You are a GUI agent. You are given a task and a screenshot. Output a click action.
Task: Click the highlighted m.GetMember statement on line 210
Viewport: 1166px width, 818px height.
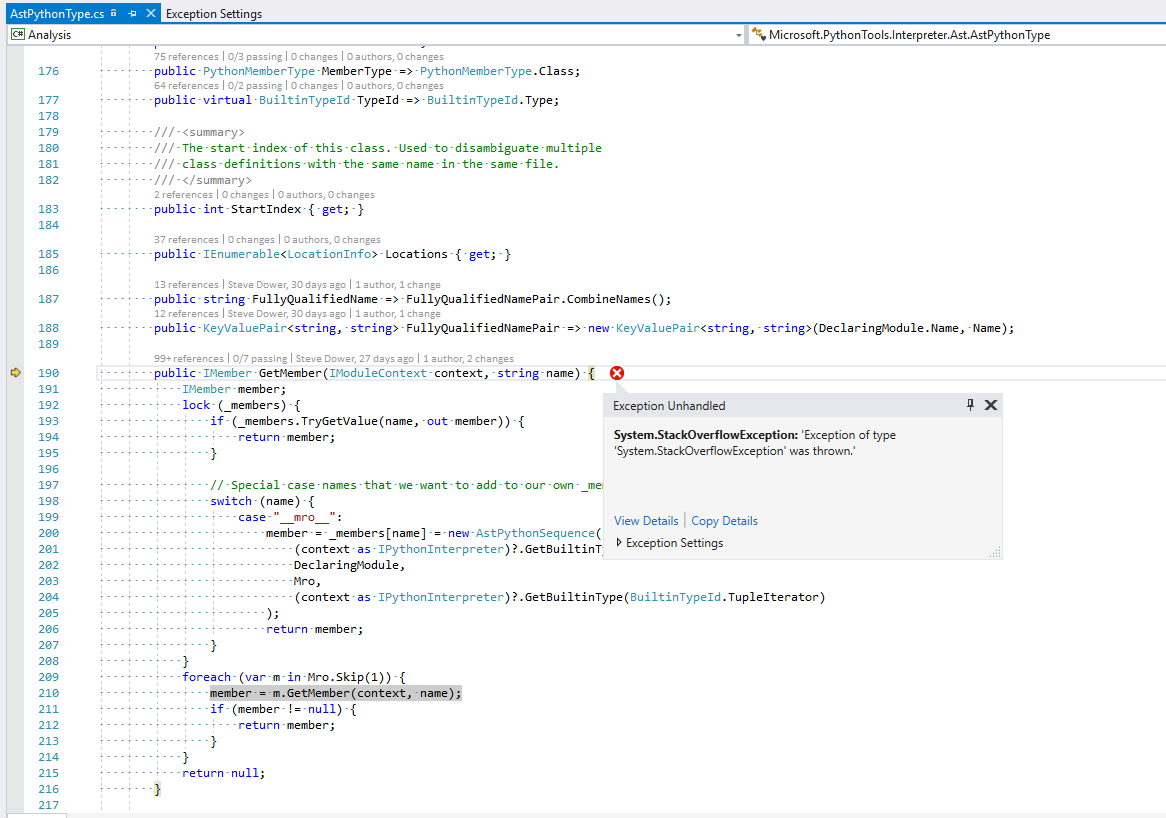(x=335, y=693)
